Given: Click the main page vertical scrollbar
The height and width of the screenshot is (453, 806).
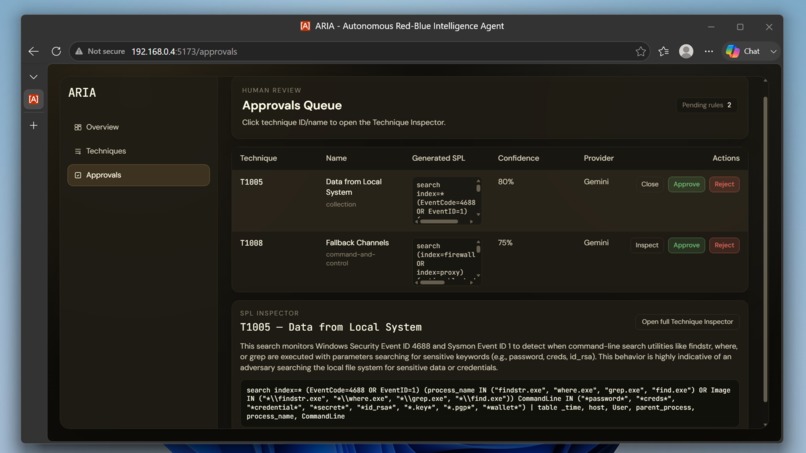Looking at the screenshot, I should pyautogui.click(x=765, y=247).
